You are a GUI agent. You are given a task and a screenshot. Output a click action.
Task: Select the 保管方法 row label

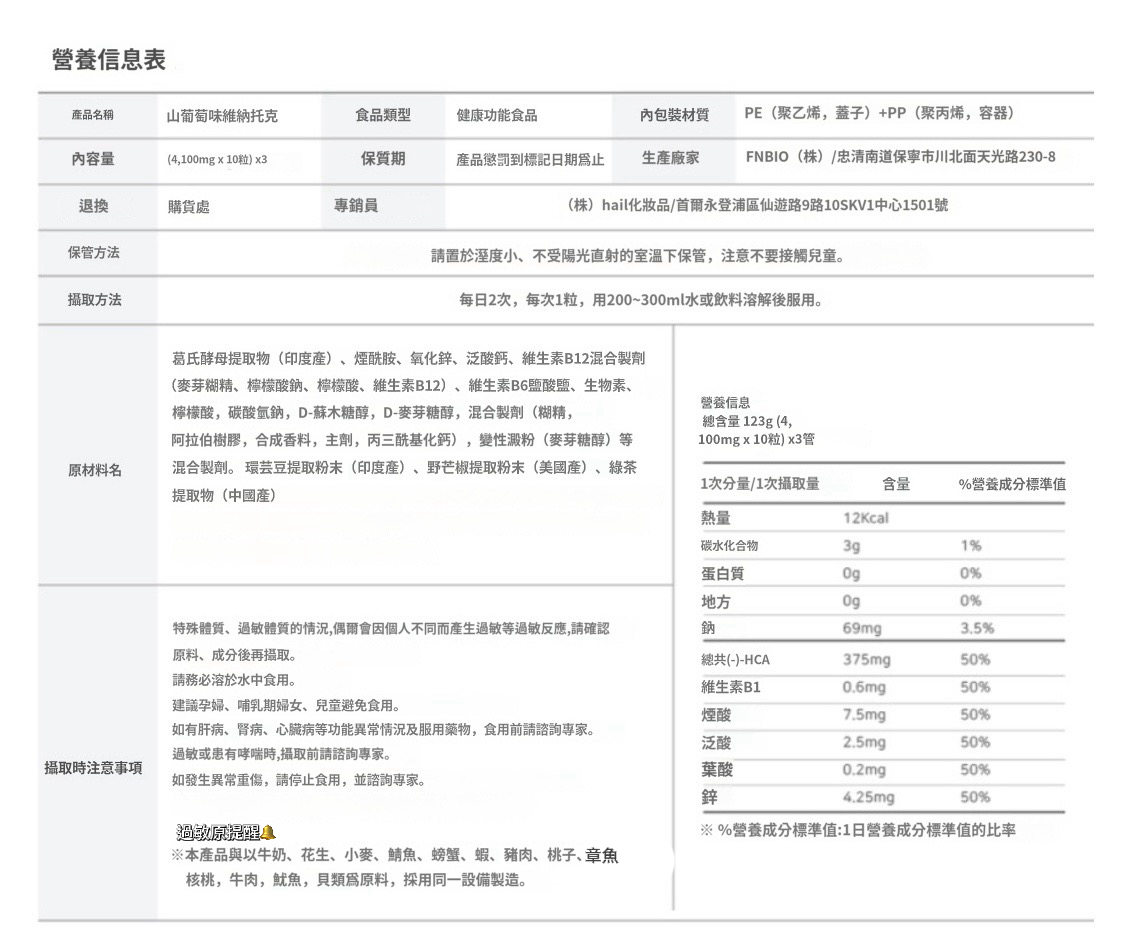click(x=94, y=252)
